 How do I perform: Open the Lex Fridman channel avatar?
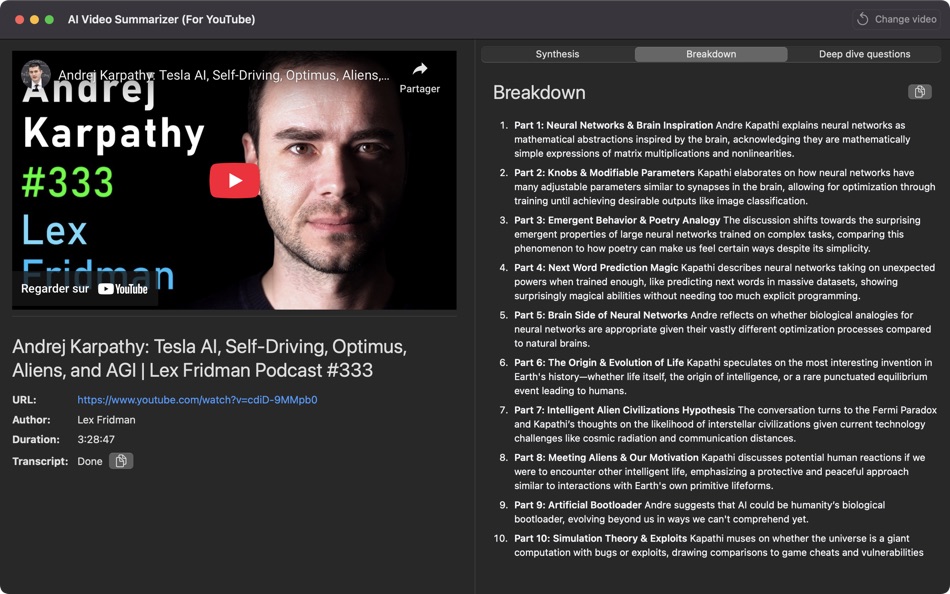[x=35, y=75]
